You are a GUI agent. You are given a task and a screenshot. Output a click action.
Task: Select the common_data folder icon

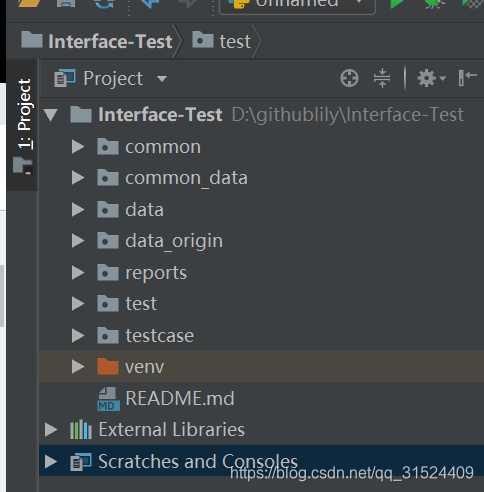click(x=108, y=178)
